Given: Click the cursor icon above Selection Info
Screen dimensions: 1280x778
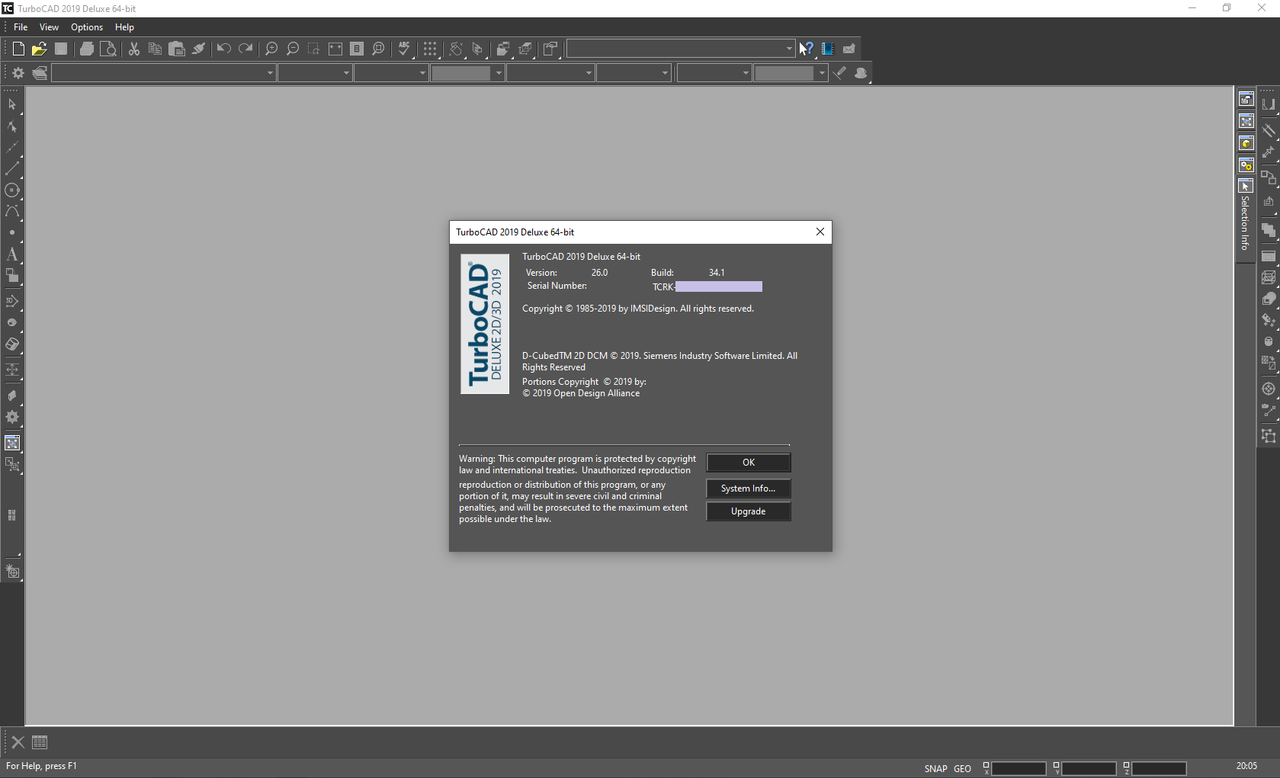Looking at the screenshot, I should pyautogui.click(x=1246, y=187).
